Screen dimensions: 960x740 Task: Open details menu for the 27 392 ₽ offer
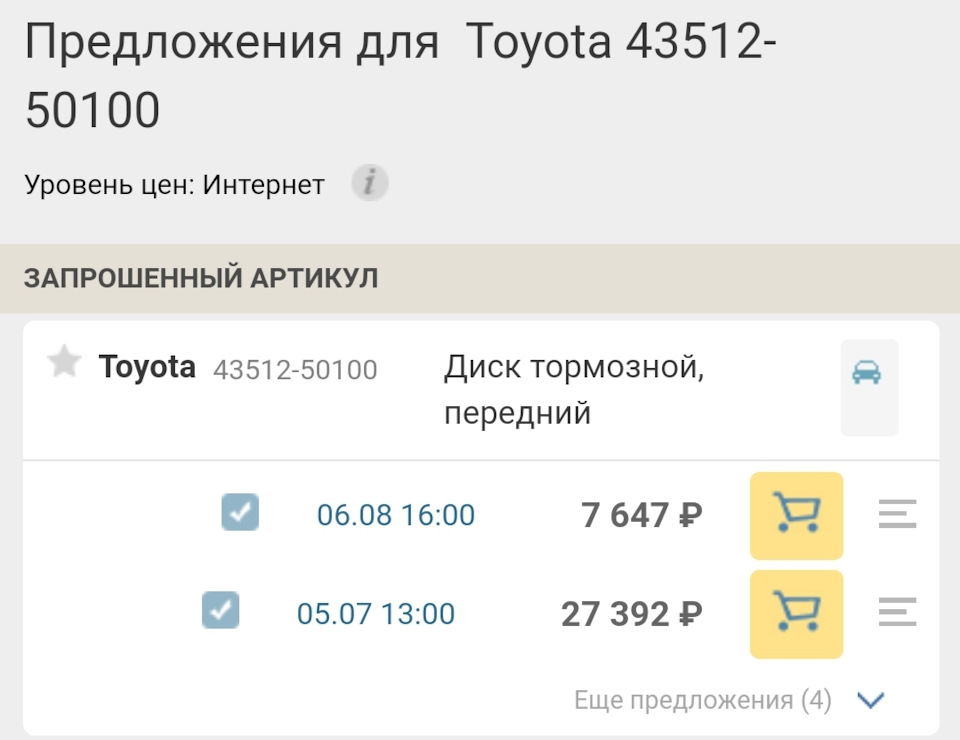pos(898,610)
